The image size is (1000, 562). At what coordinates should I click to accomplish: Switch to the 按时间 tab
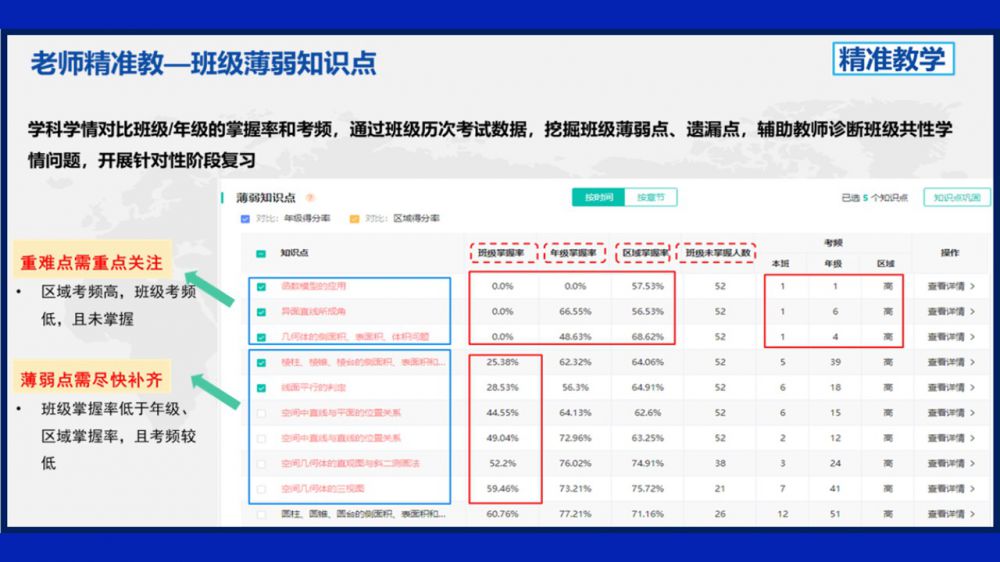(x=598, y=198)
